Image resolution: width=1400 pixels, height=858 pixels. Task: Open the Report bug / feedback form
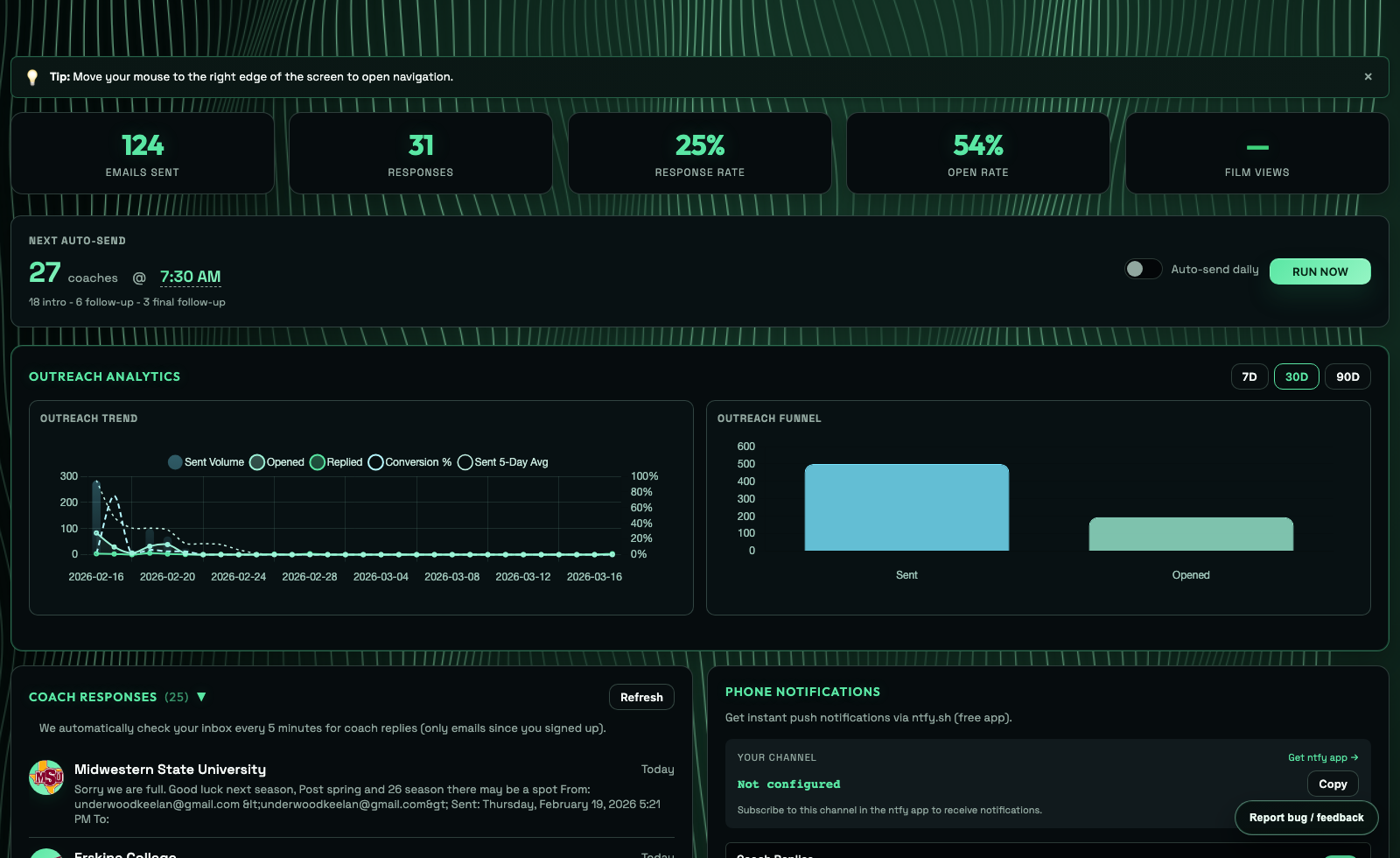(1306, 818)
